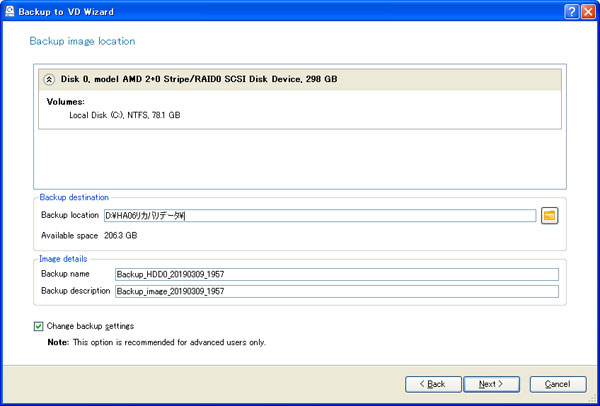Image resolution: width=600 pixels, height=406 pixels.
Task: Go to the previous step with Back
Action: click(433, 383)
